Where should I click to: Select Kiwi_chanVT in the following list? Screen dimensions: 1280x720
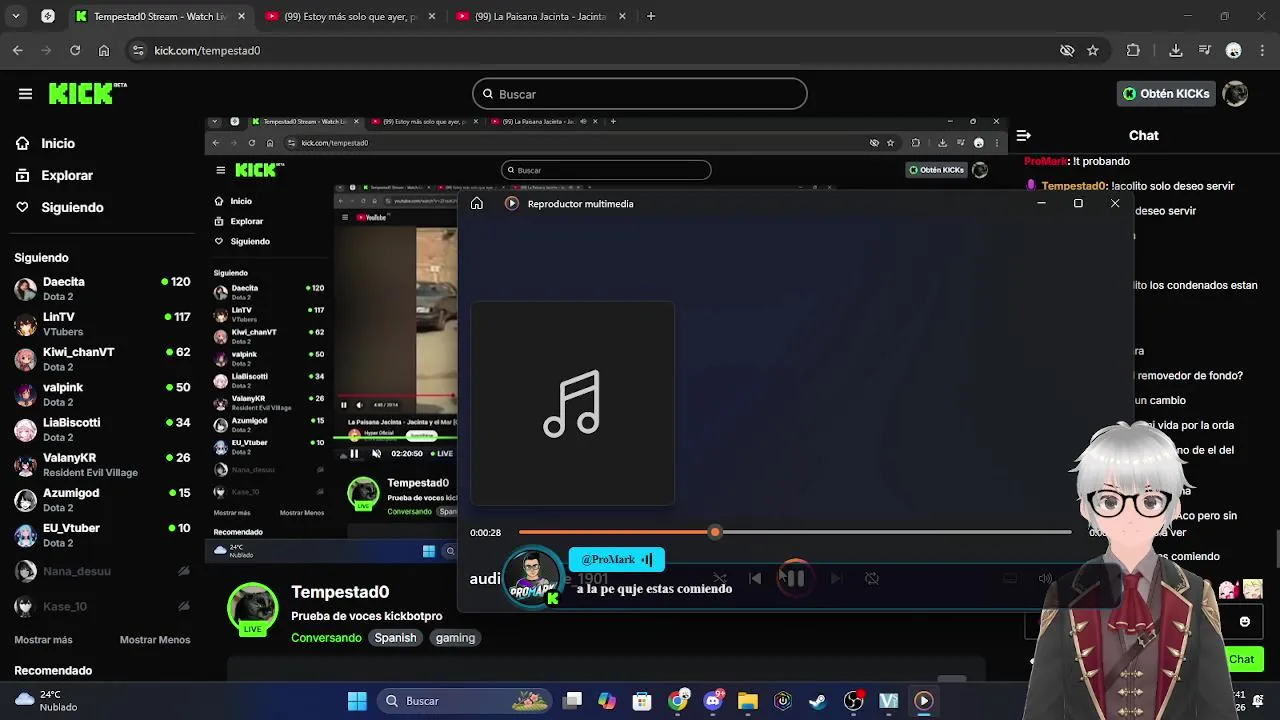click(x=102, y=359)
